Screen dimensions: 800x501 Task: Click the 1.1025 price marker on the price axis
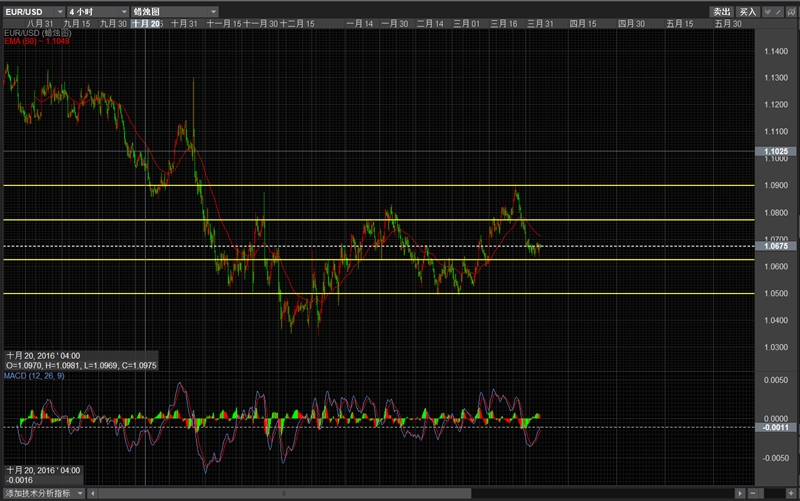(776, 151)
